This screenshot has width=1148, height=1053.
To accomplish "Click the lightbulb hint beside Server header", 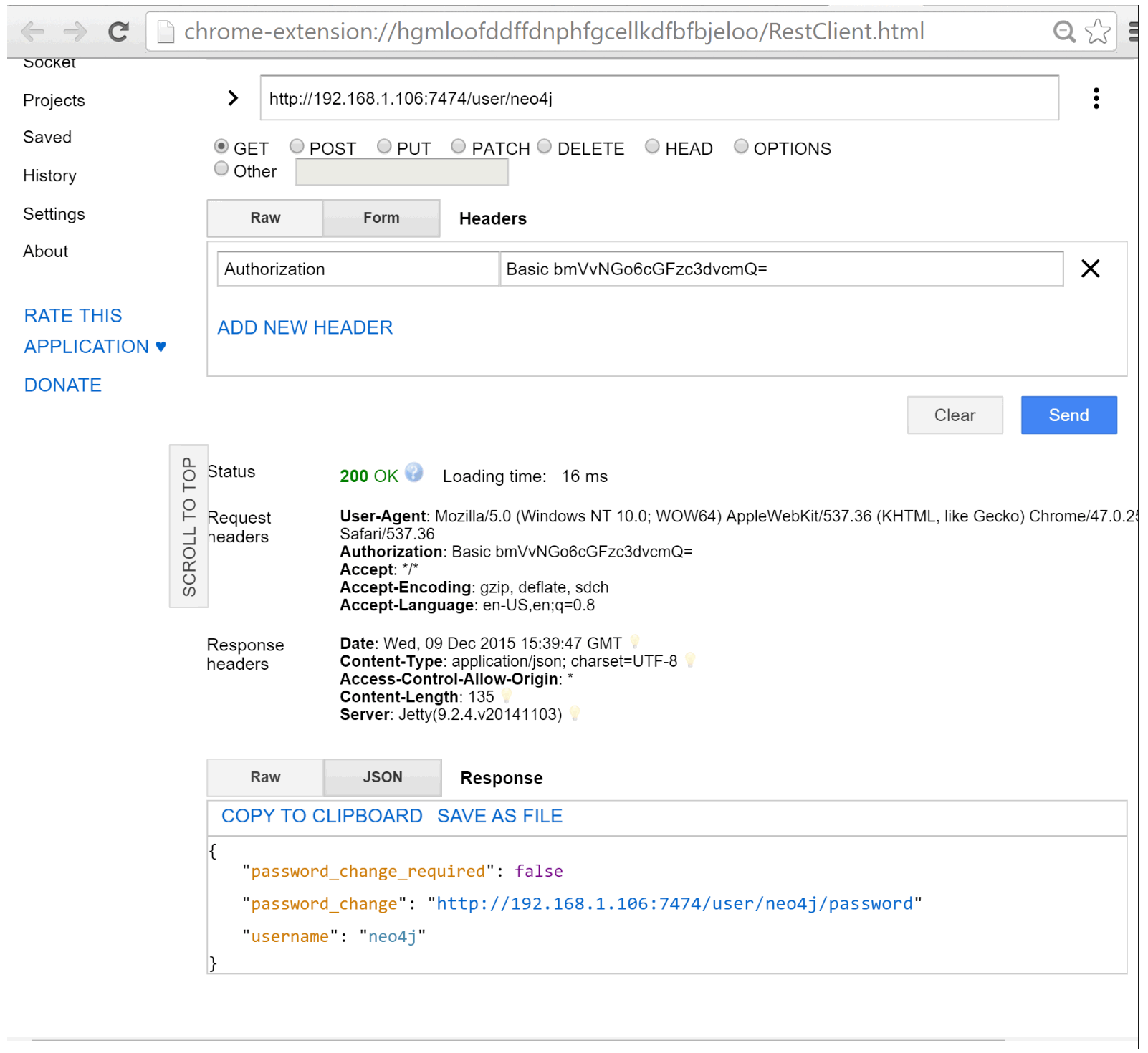I will coord(575,713).
